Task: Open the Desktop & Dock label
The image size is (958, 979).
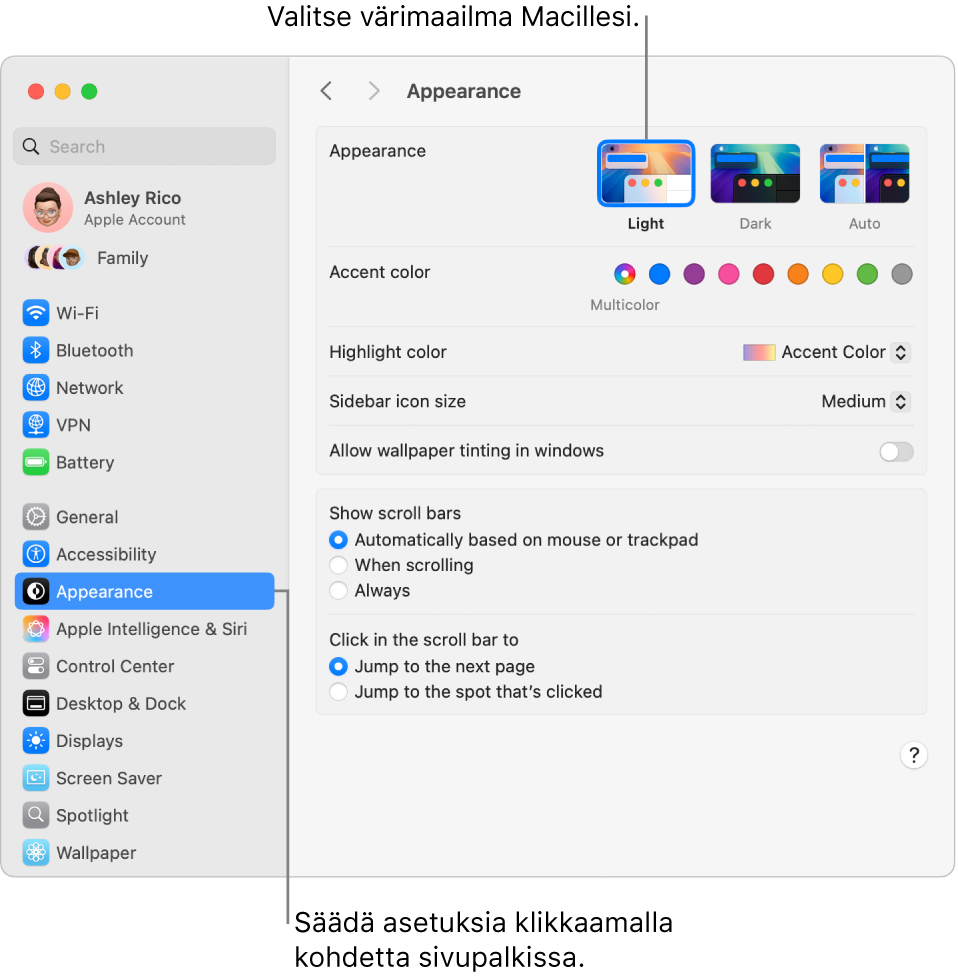Action: coord(121,704)
